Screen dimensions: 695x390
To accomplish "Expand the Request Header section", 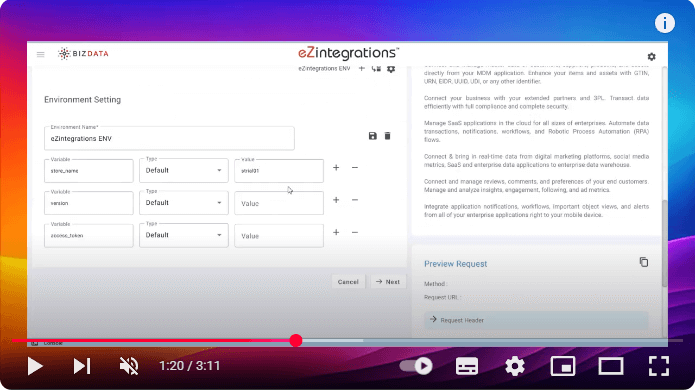I will [x=536, y=320].
